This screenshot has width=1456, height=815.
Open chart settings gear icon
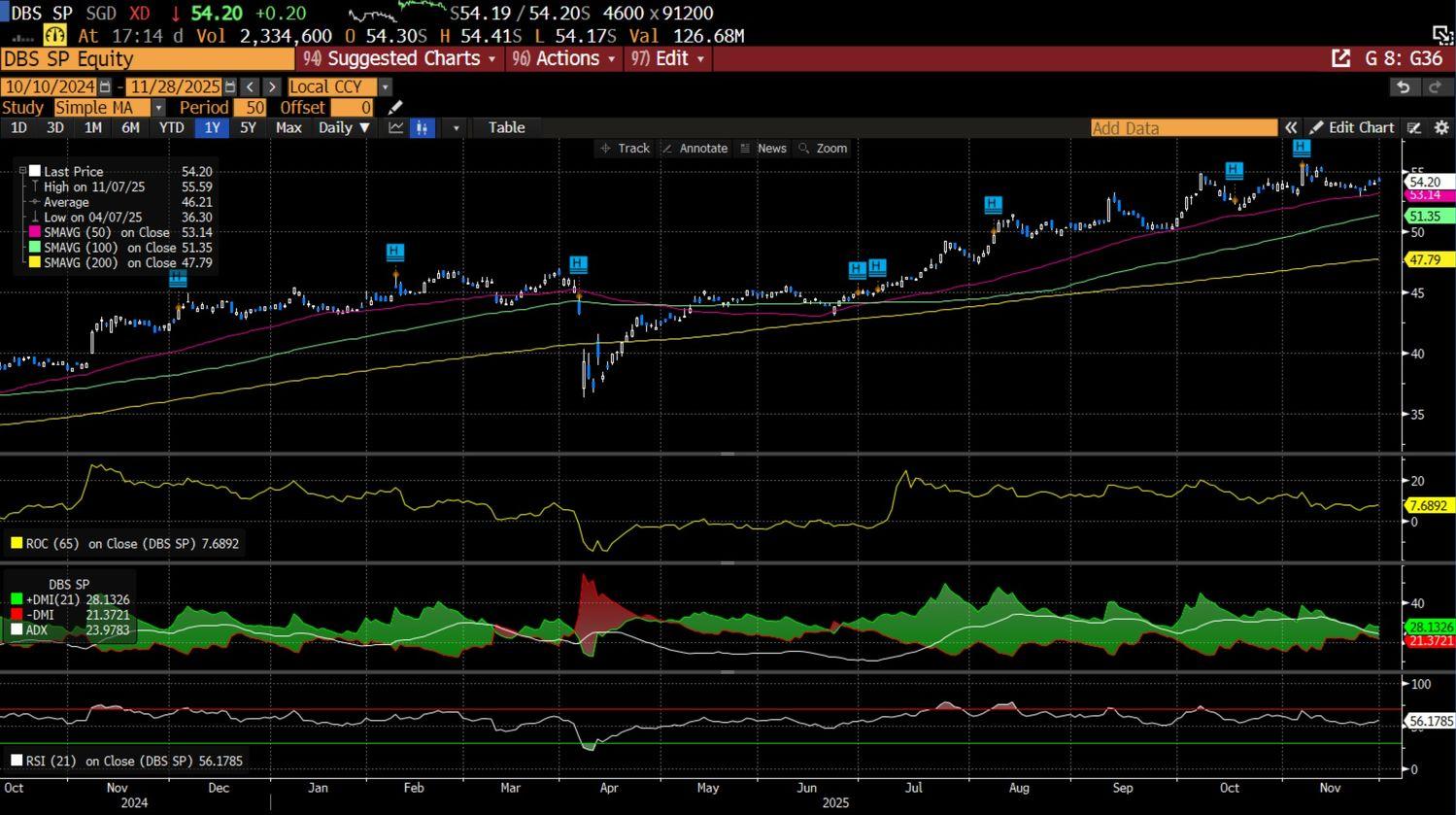[1441, 128]
